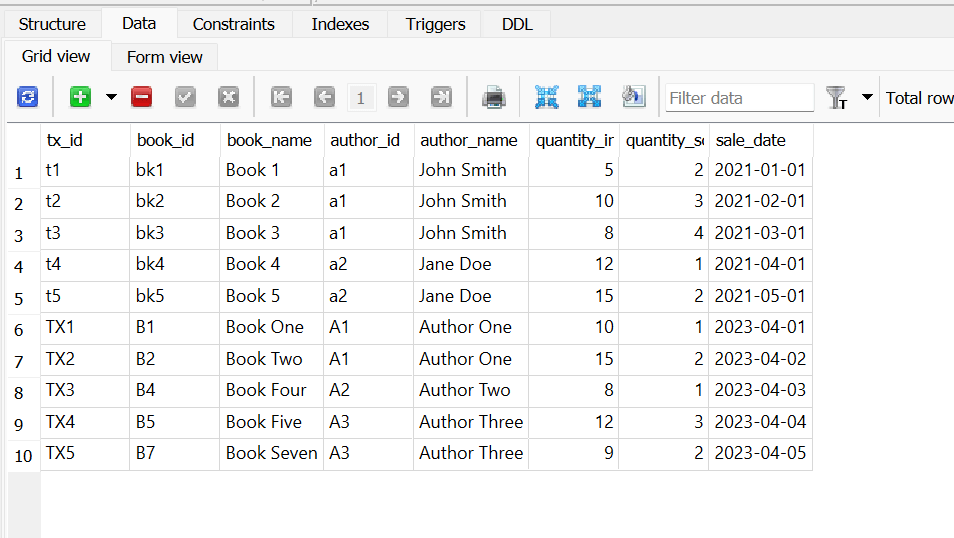Click the green insert row button

pos(80,97)
